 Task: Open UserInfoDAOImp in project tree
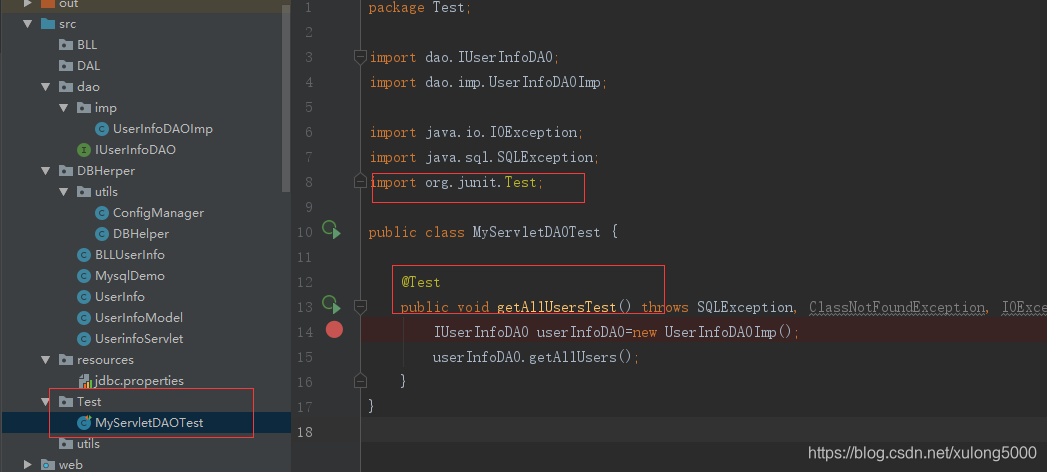(163, 129)
